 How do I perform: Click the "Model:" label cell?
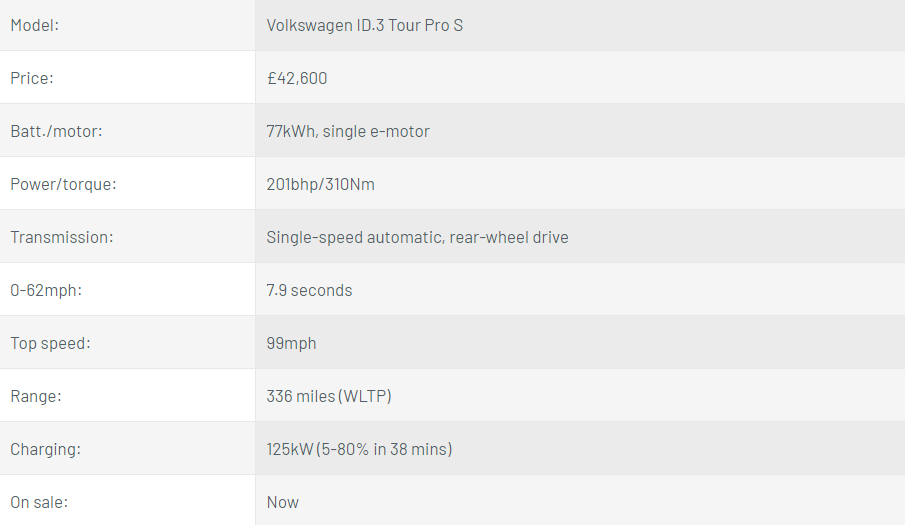pos(35,25)
